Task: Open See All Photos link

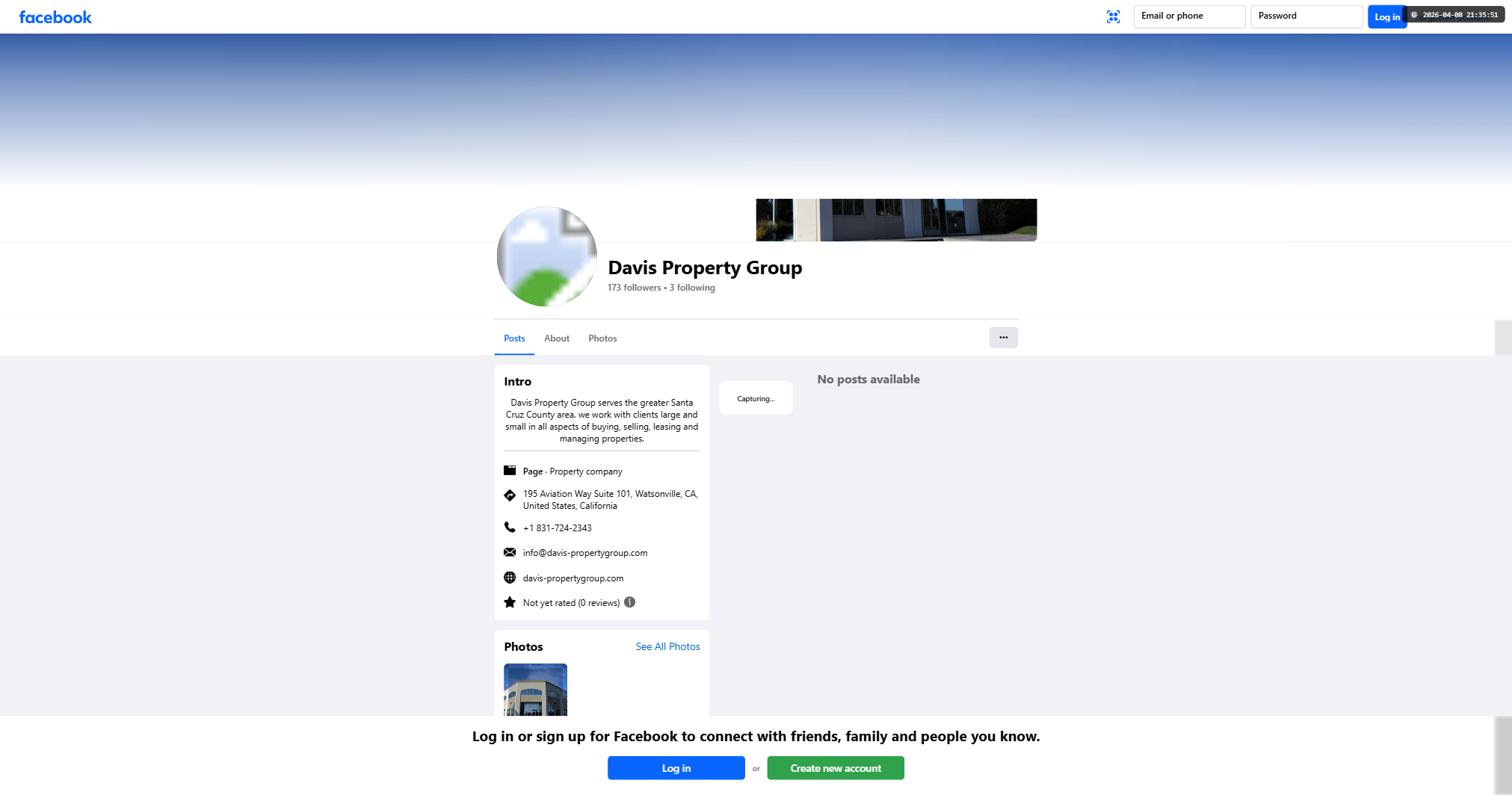Action: tap(667, 646)
